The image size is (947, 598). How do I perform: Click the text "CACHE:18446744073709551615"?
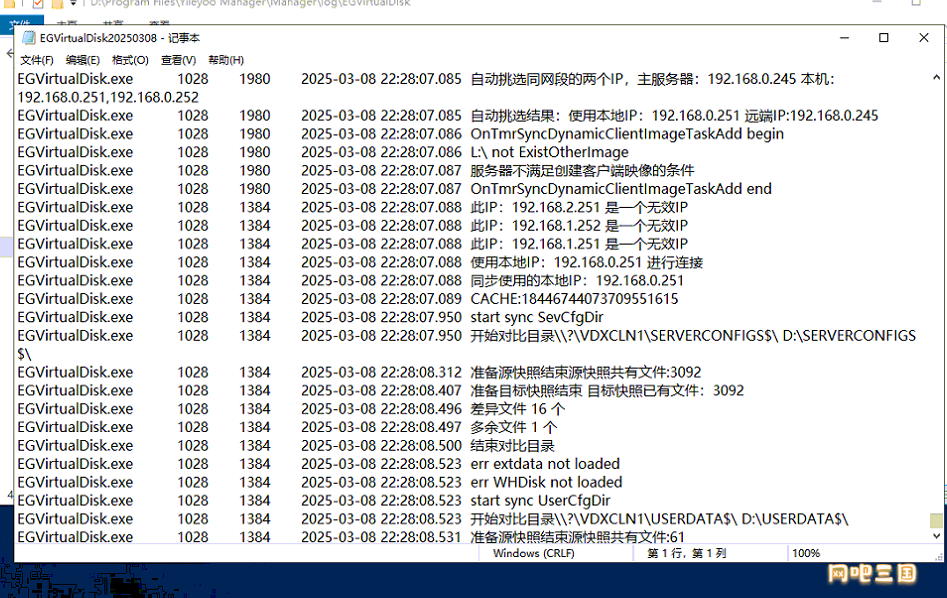(x=574, y=299)
